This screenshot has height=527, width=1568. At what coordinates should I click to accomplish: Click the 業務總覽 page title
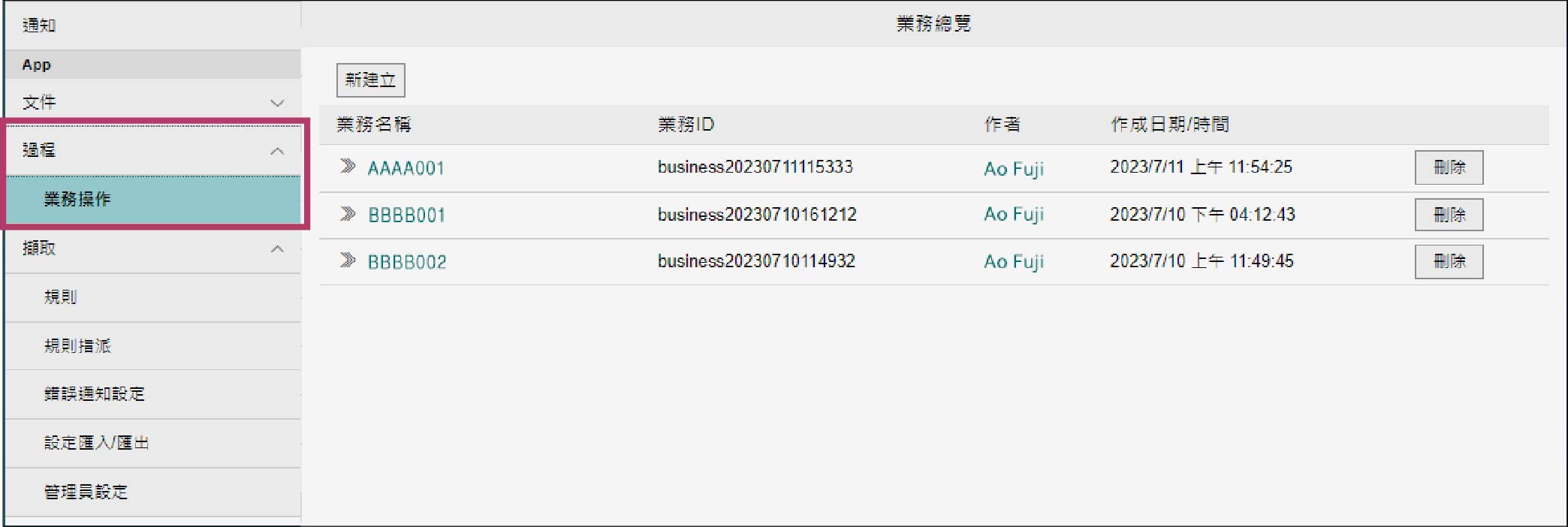(933, 24)
